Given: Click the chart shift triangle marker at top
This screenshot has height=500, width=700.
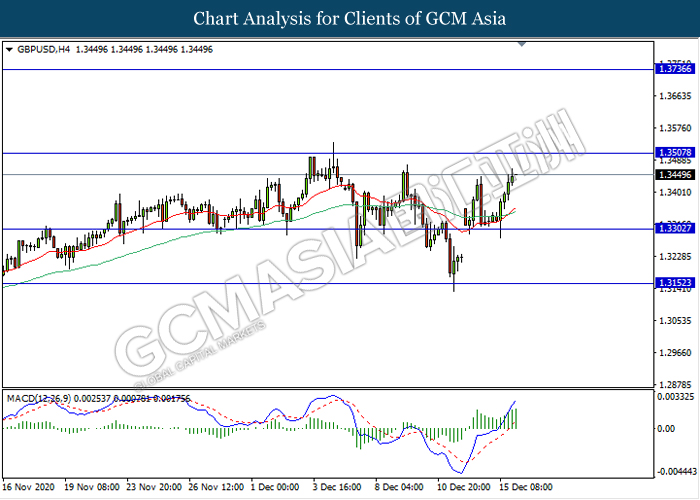Looking at the screenshot, I should pyautogui.click(x=522, y=44).
